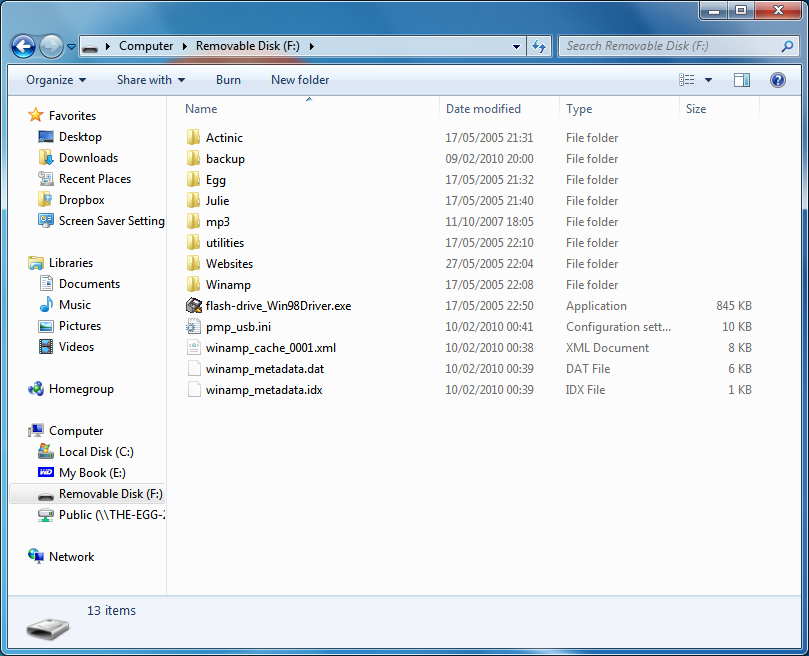809x656 pixels.
Task: Toggle the preview pane button
Action: coord(742,80)
